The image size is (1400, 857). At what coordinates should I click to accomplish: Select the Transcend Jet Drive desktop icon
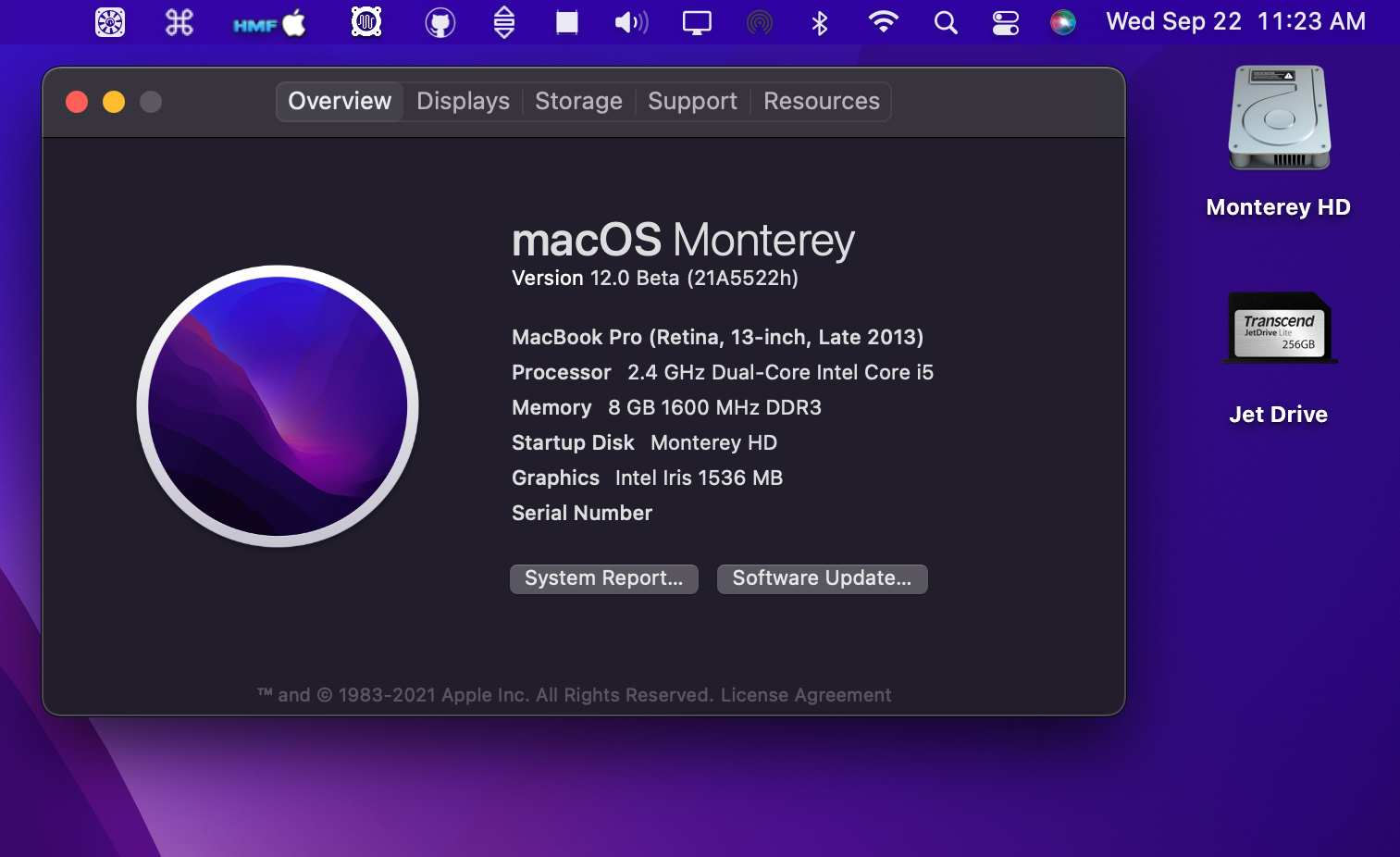coord(1280,328)
